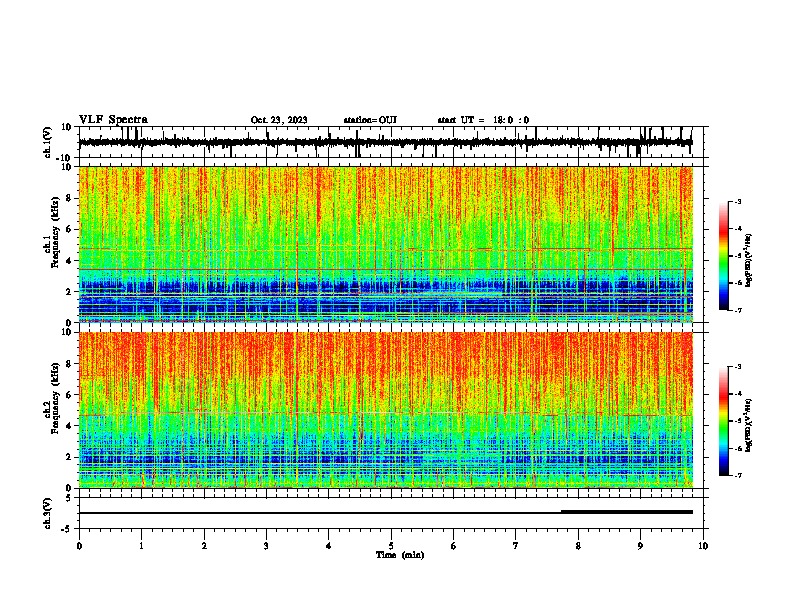Click the time axis tick '10'
This screenshot has width=792, height=612.
pos(703,546)
